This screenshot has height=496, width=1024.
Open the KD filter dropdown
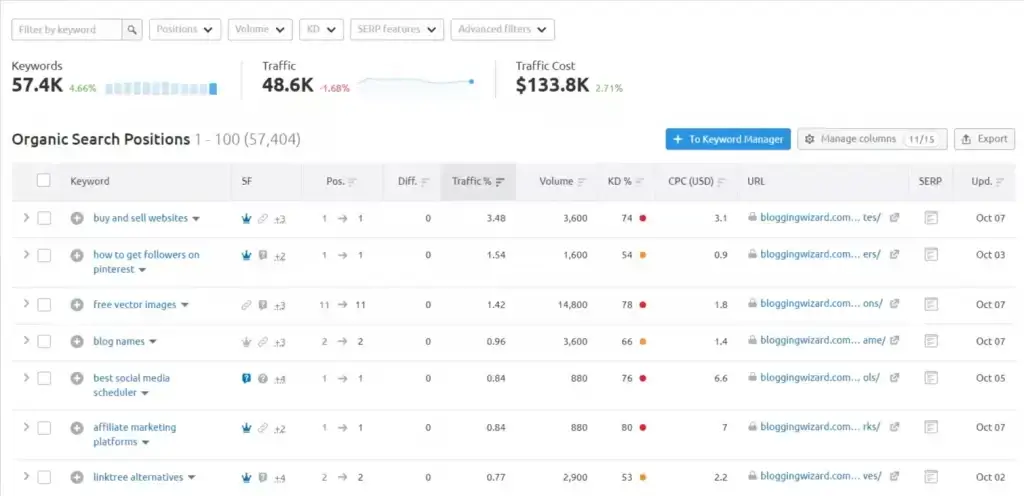(321, 29)
